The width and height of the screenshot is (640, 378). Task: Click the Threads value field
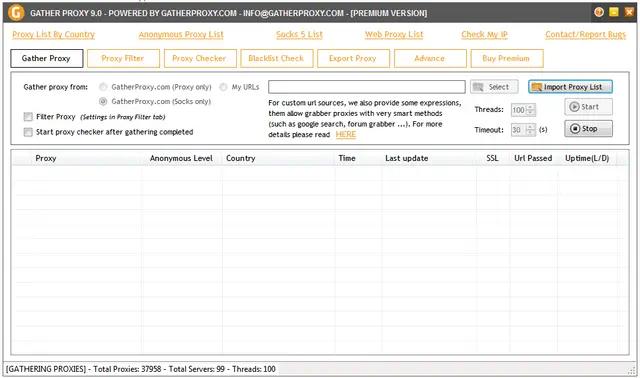(x=518, y=109)
